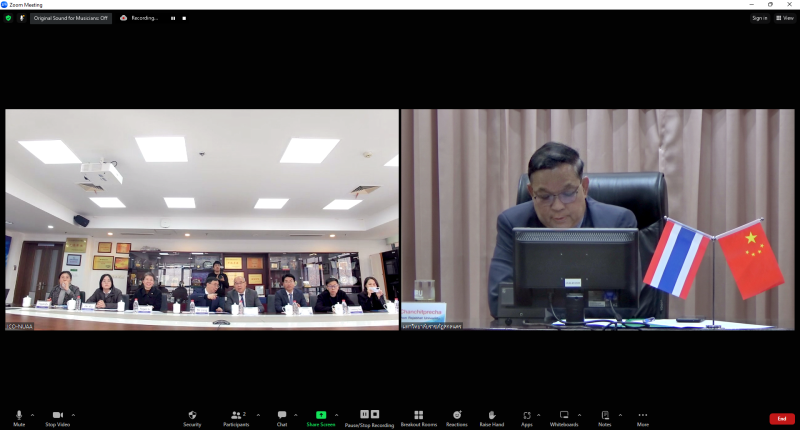Open the Security shield in the toolbar

(191, 415)
